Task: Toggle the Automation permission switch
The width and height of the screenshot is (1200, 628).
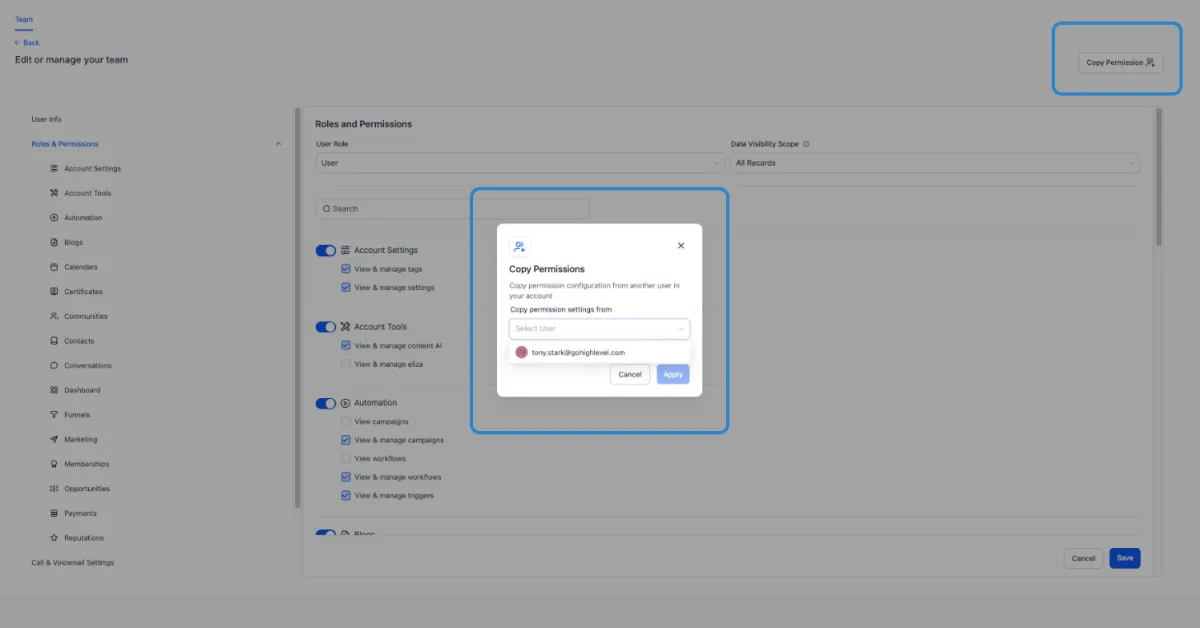Action: [326, 403]
